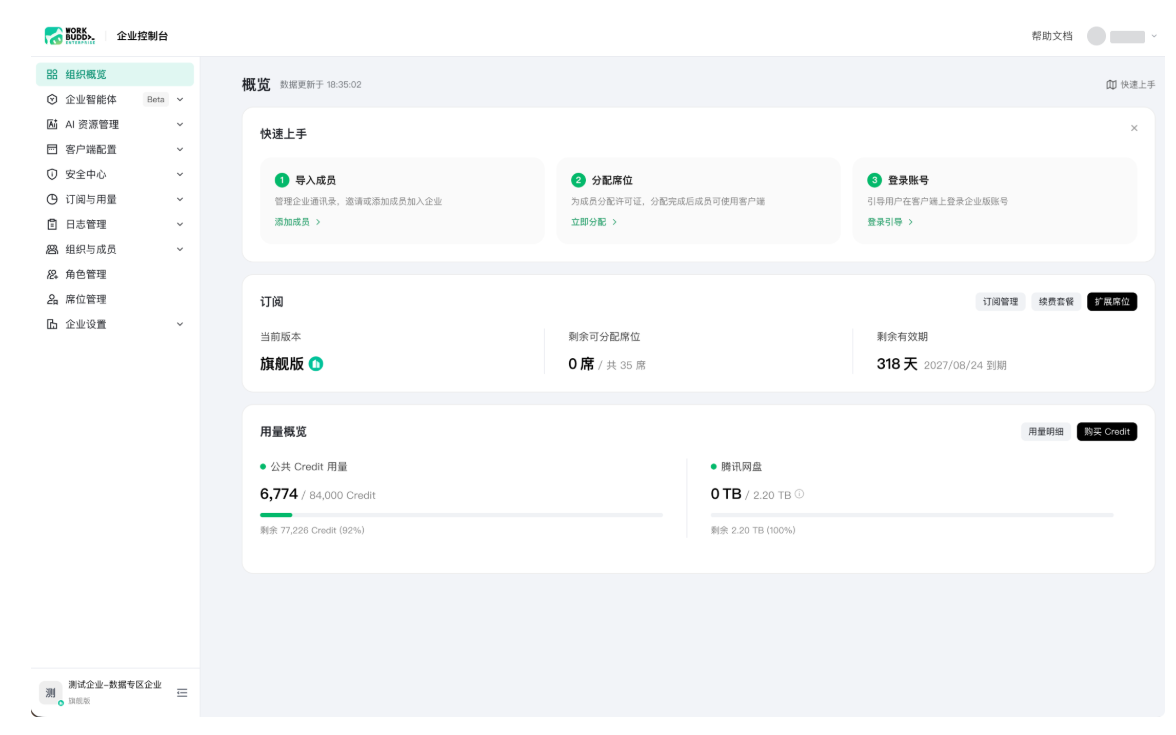1176x735 pixels.
Task: Expand the 企业智能体 submenu chevron
Action: tap(180, 99)
